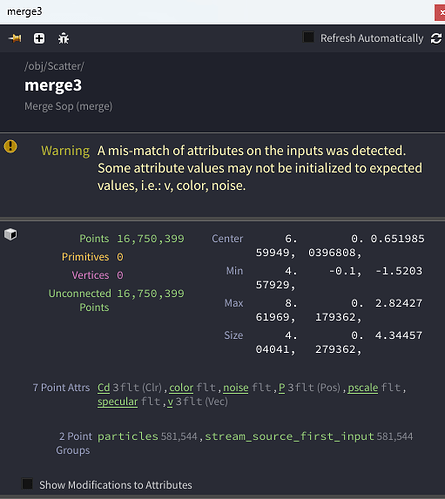This screenshot has height=499, width=445.
Task: Click the Merge Sop (merge) label
Action: pyautogui.click(x=68, y=107)
